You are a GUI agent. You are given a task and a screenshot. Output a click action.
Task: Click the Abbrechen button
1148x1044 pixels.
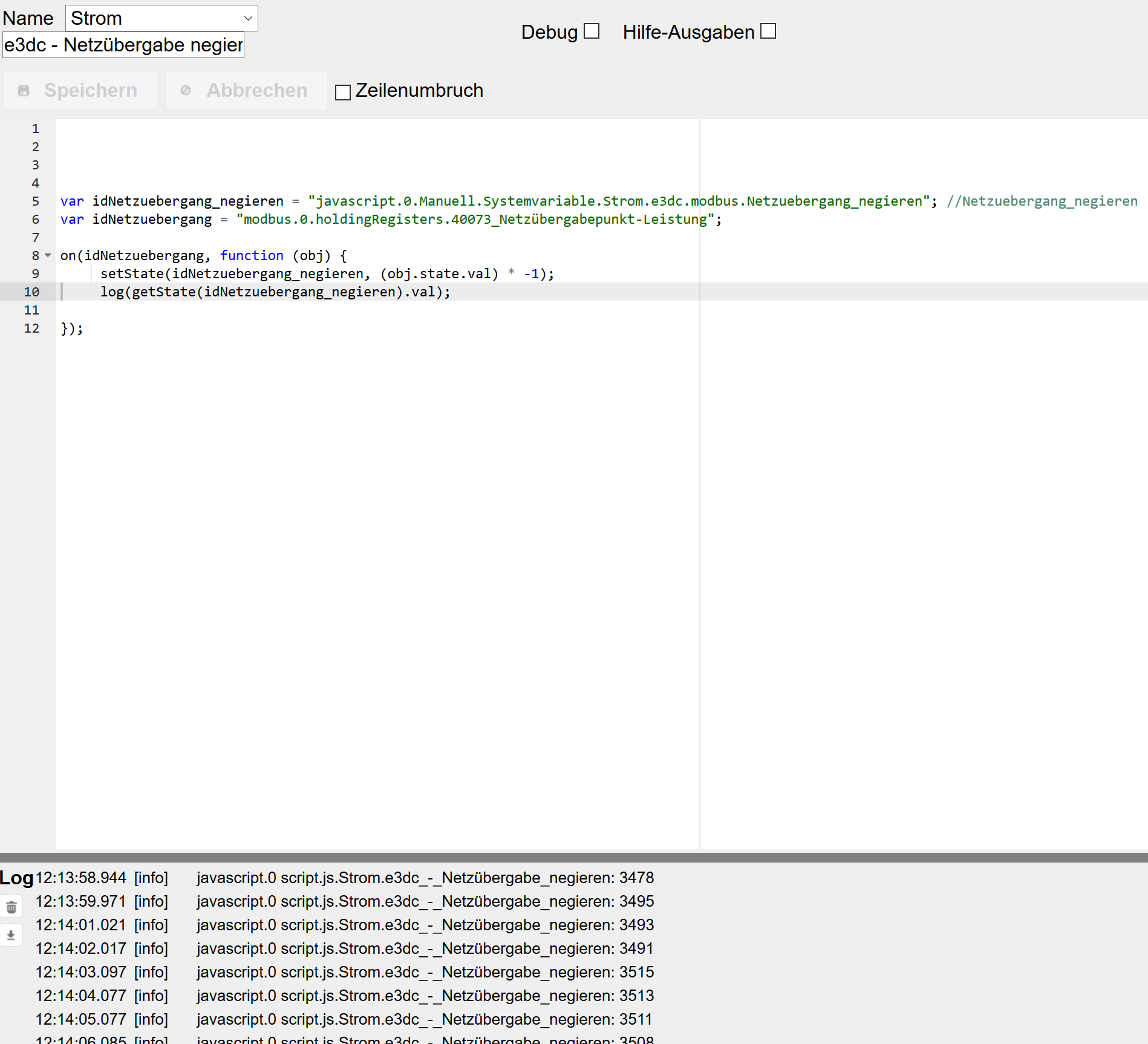(247, 90)
